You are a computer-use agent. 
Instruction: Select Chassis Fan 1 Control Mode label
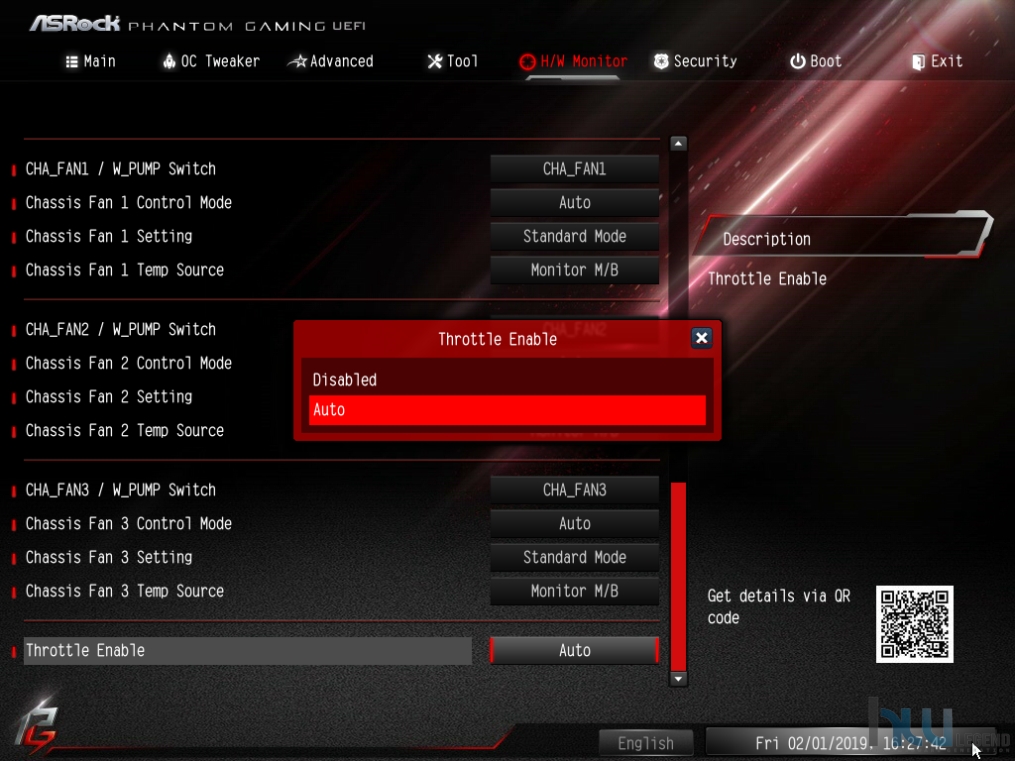128,203
